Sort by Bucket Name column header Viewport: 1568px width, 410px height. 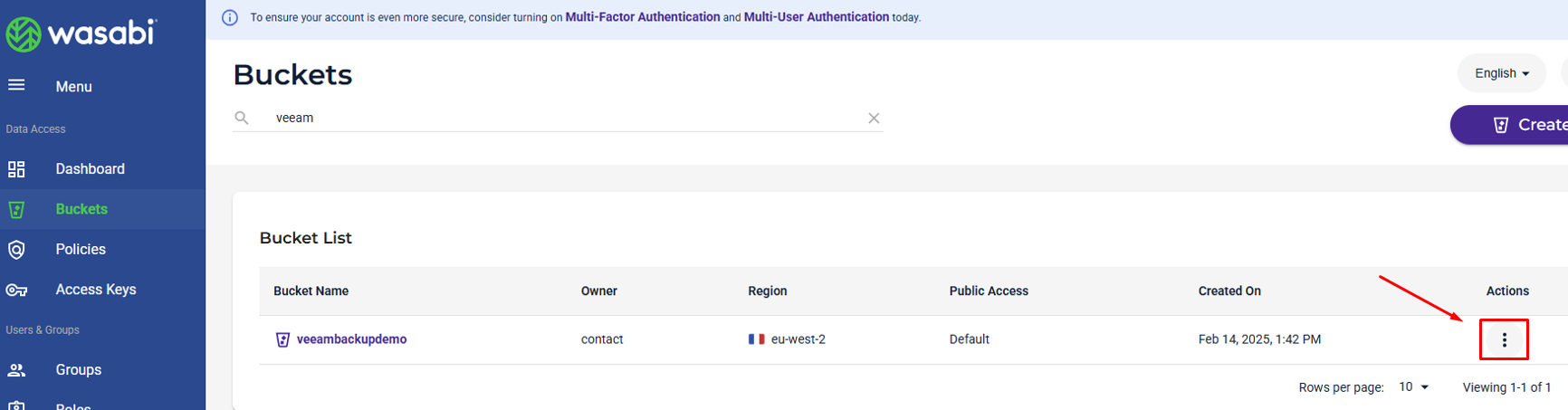pyautogui.click(x=311, y=291)
